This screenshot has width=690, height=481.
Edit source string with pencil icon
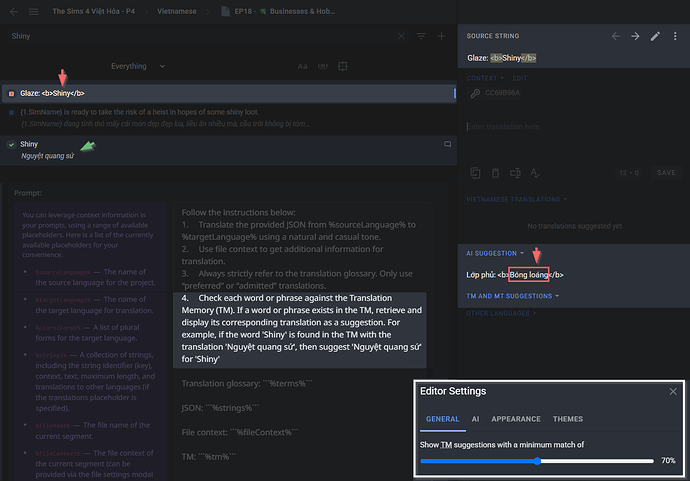click(655, 36)
